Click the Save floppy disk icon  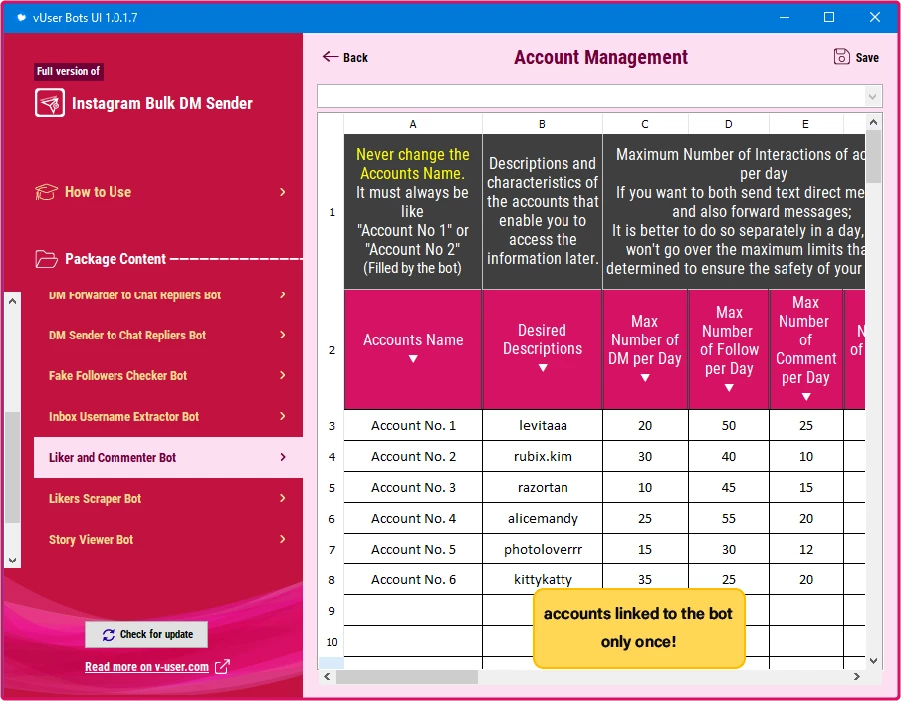tap(841, 57)
